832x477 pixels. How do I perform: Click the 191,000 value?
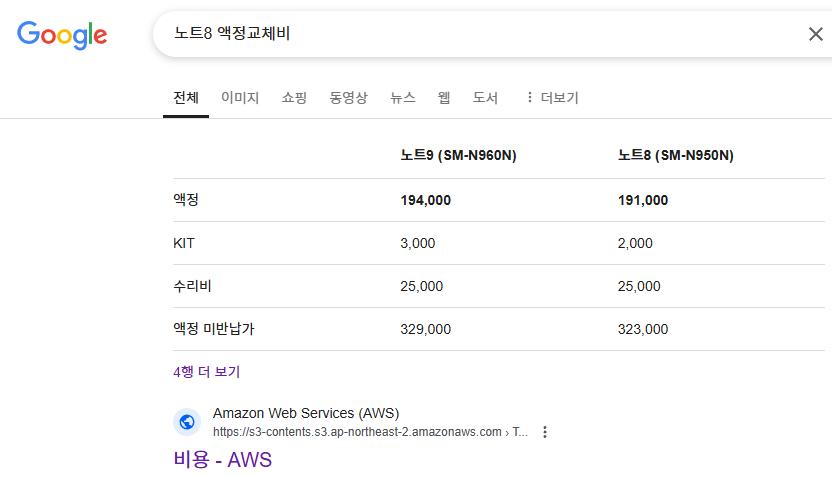click(x=643, y=200)
